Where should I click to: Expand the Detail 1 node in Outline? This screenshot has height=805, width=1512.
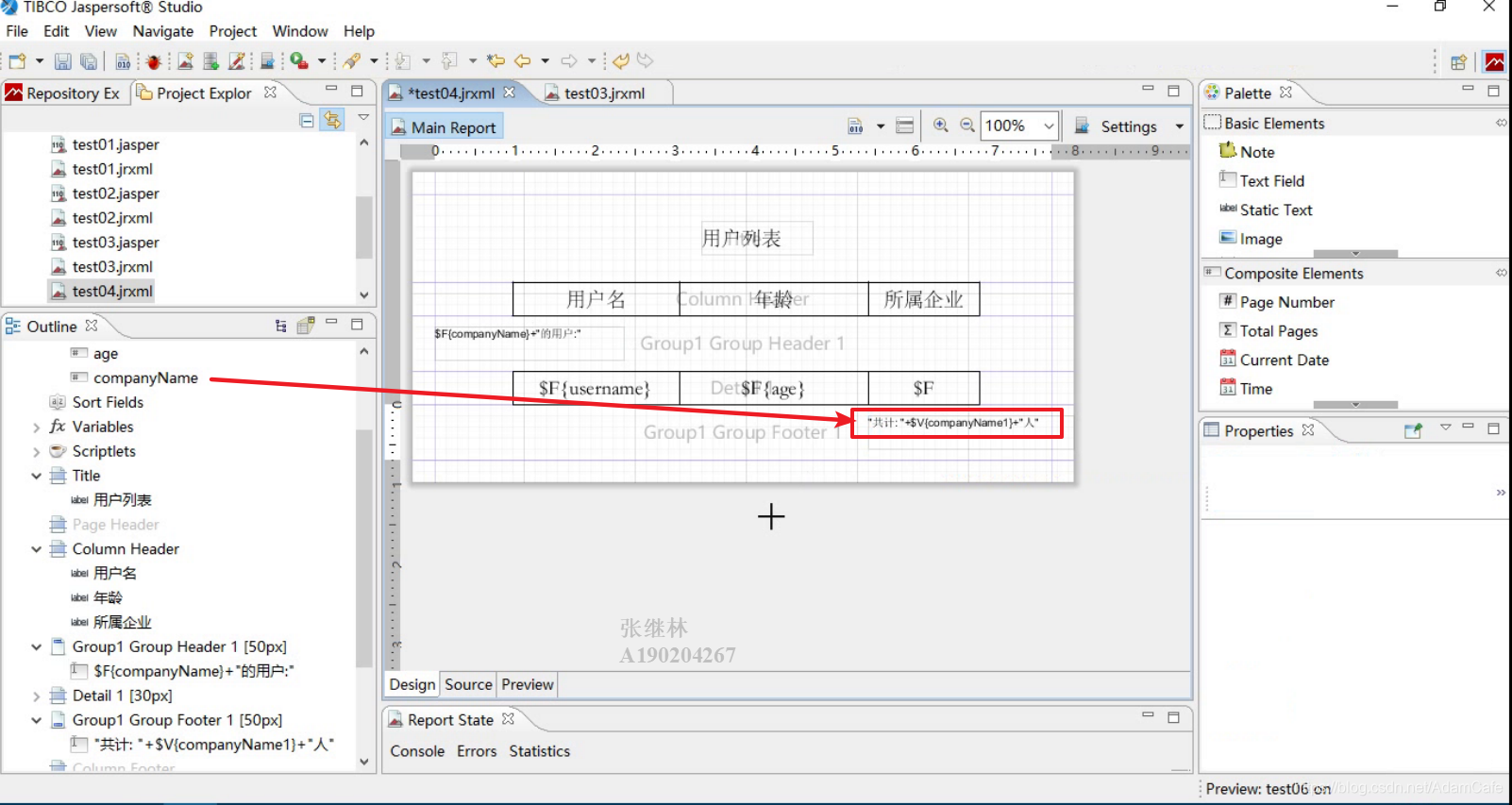point(37,696)
